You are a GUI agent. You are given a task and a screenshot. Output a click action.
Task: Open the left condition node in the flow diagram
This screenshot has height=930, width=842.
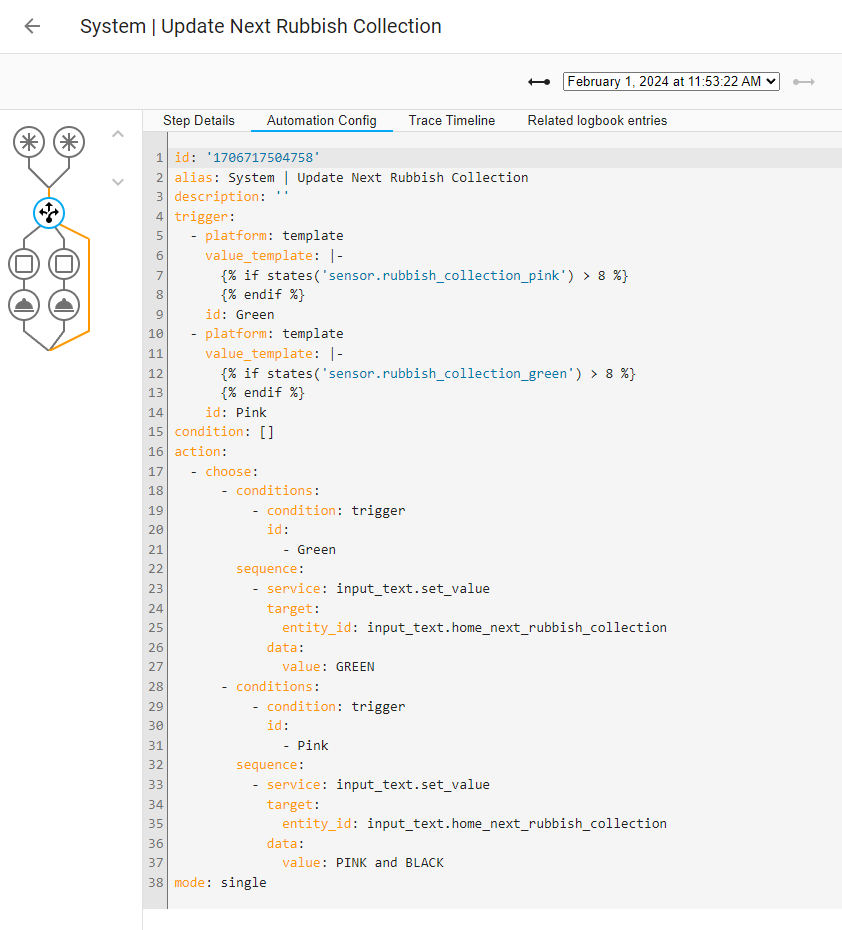pyautogui.click(x=26, y=264)
